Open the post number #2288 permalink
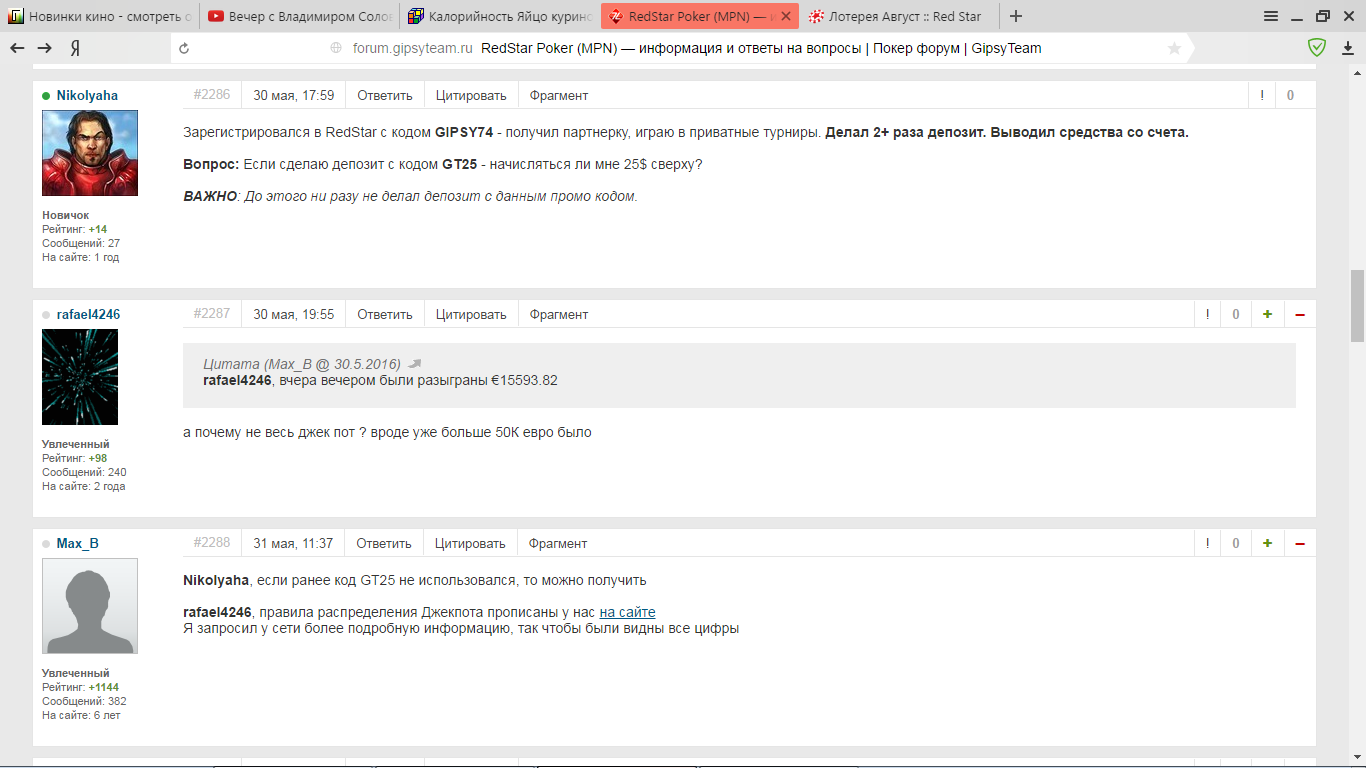Image resolution: width=1366 pixels, height=768 pixels. 212,542
